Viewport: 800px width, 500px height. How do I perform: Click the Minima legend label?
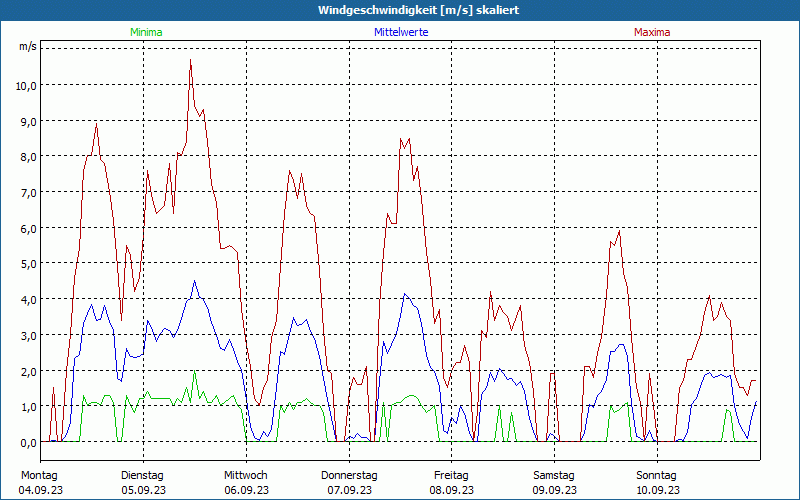(x=146, y=32)
